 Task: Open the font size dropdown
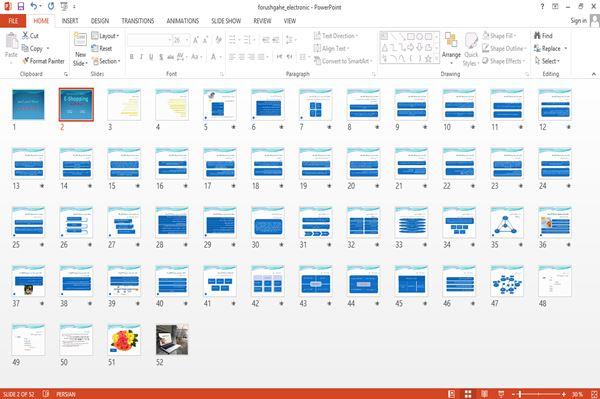tap(187, 40)
